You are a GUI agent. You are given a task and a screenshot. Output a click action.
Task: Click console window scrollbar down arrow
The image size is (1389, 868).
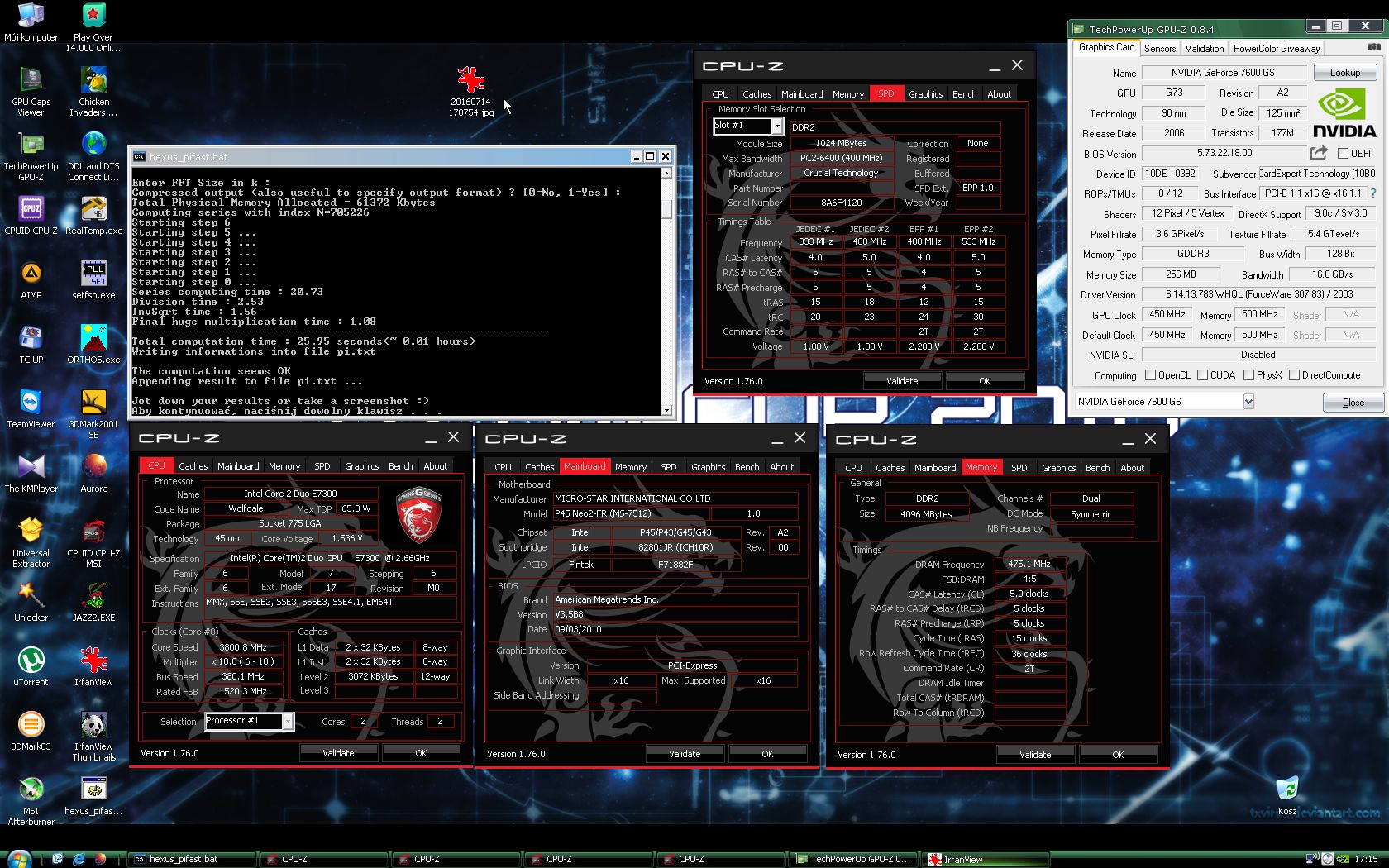(666, 409)
